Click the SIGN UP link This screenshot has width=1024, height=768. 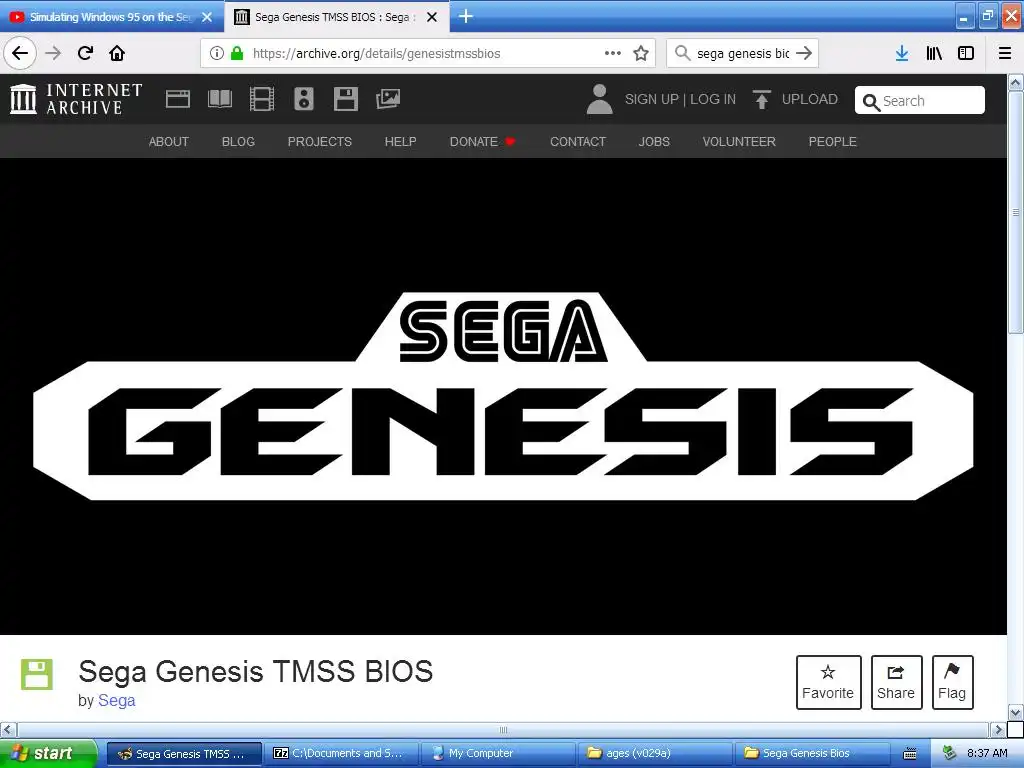tap(652, 99)
